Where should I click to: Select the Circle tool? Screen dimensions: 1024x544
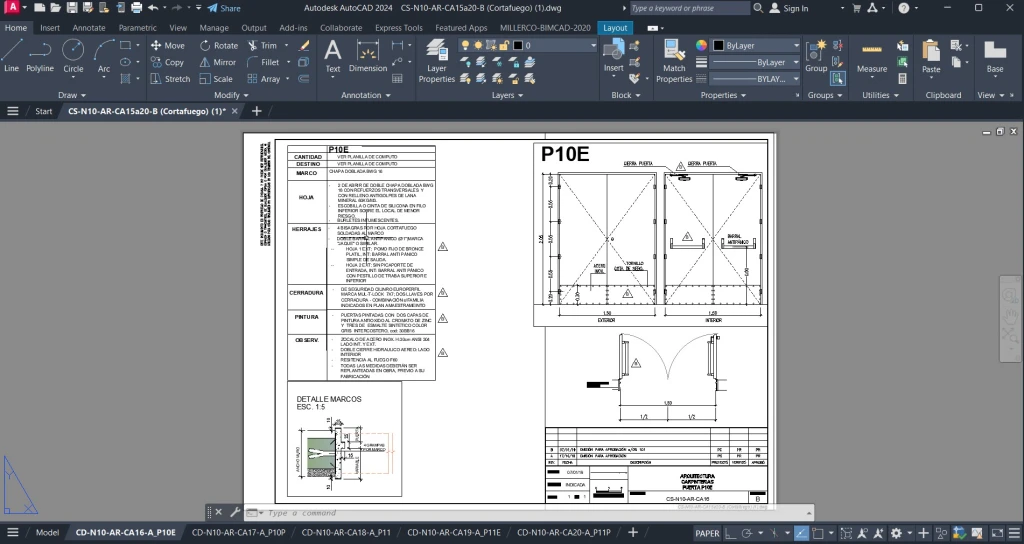click(x=73, y=56)
